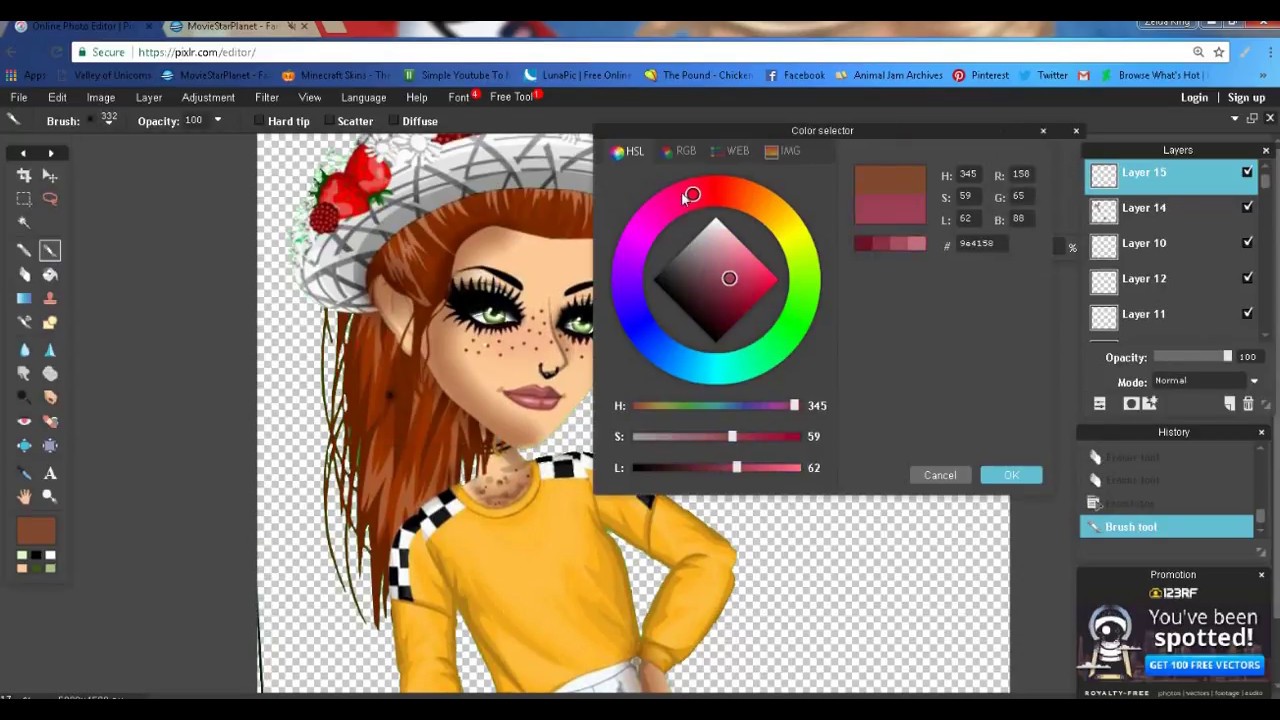Select the Crop tool
The width and height of the screenshot is (1280, 720).
[24, 175]
